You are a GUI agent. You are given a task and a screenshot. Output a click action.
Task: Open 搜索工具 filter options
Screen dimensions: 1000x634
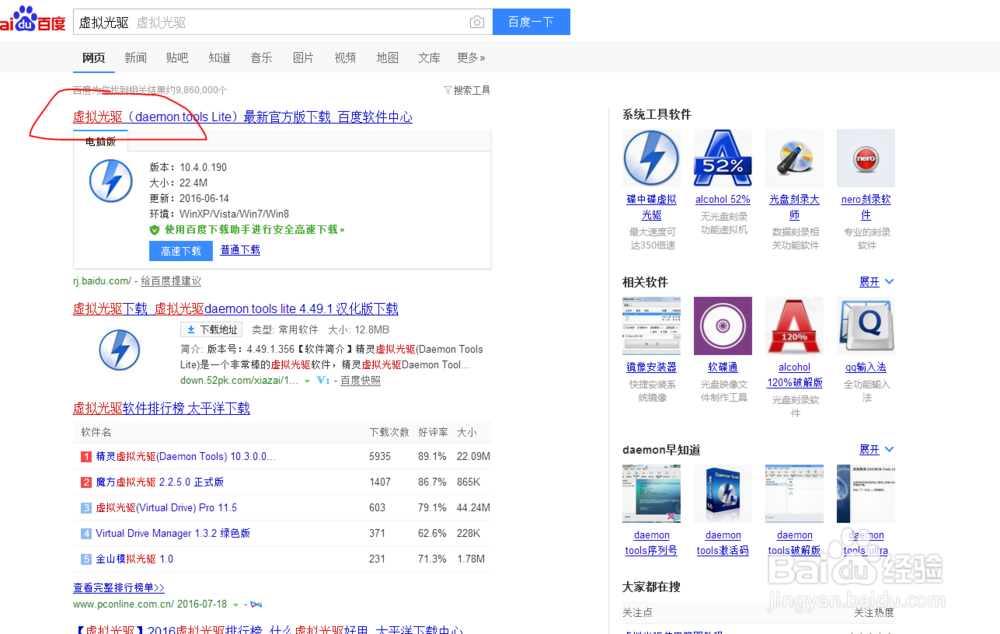[467, 91]
